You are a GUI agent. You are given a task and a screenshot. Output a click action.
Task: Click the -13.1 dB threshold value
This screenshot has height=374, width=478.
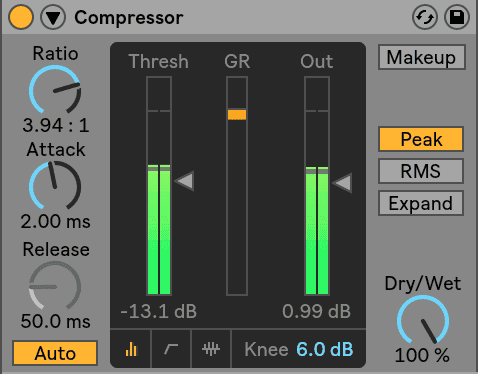(x=159, y=312)
